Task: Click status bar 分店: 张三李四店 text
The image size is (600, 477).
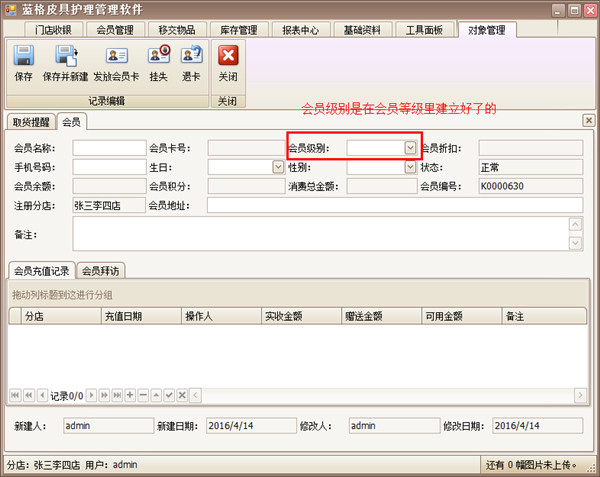Action: (x=43, y=465)
